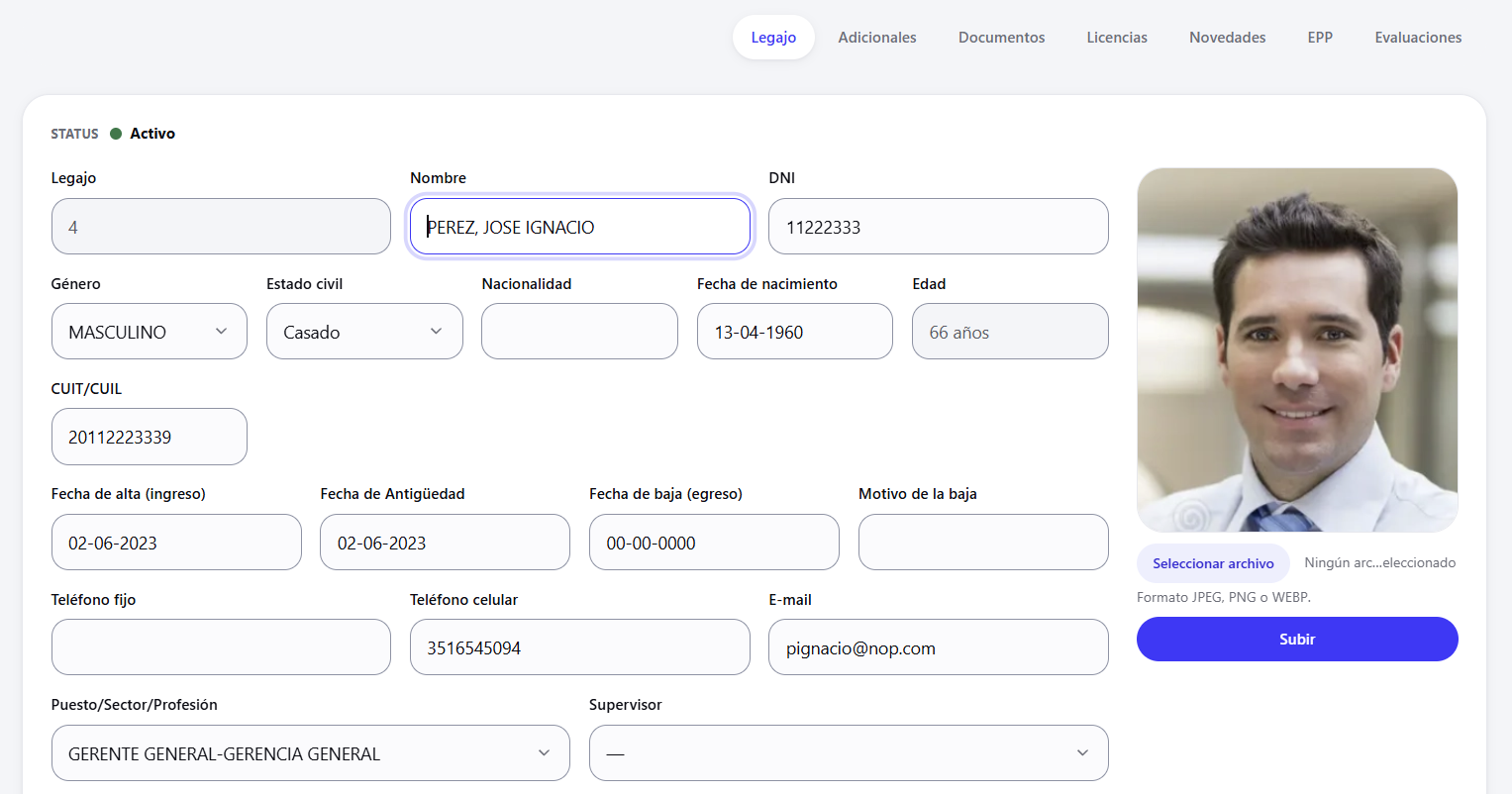
Task: Click the Edad field showing 66 años
Action: coord(1010,332)
